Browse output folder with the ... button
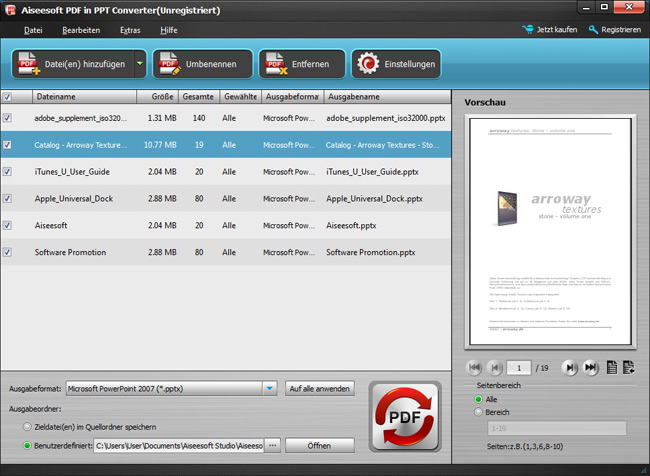The height and width of the screenshot is (476, 650). click(272, 446)
